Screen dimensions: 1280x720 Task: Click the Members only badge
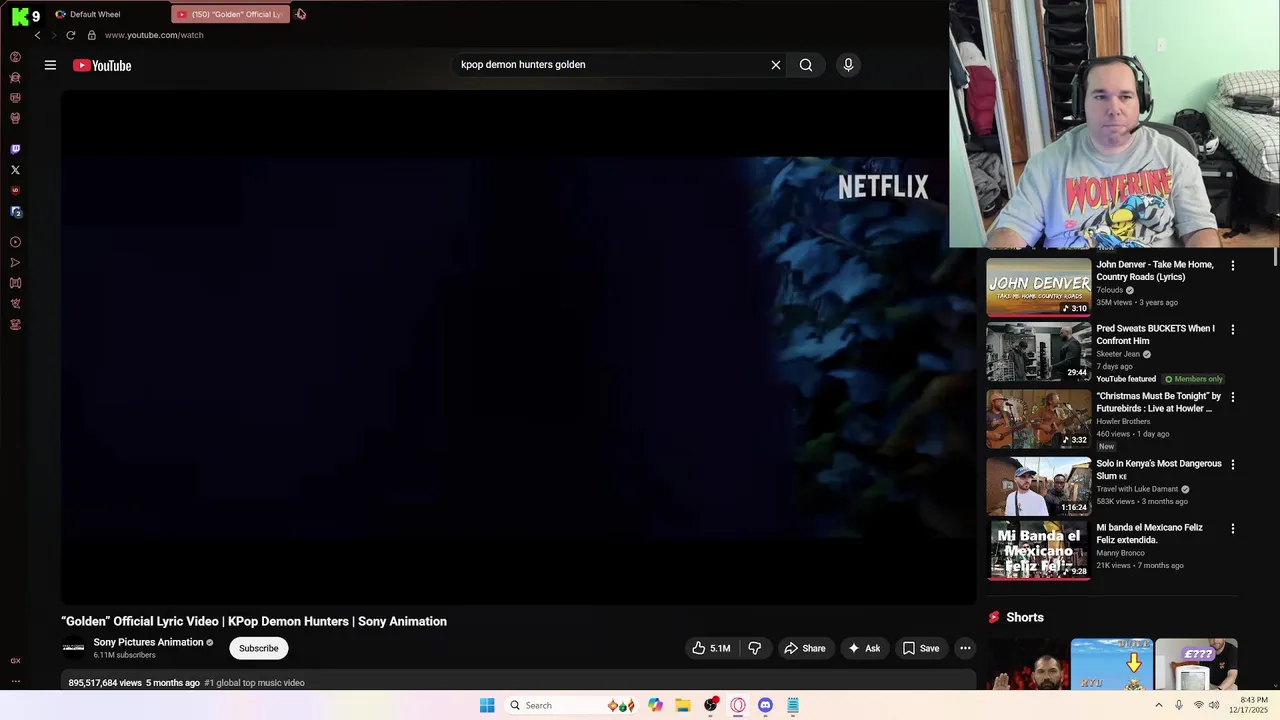[x=1193, y=379]
